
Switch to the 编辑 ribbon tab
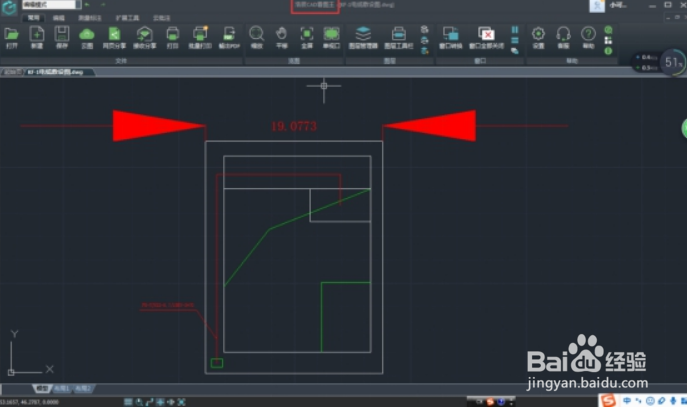tap(59, 18)
